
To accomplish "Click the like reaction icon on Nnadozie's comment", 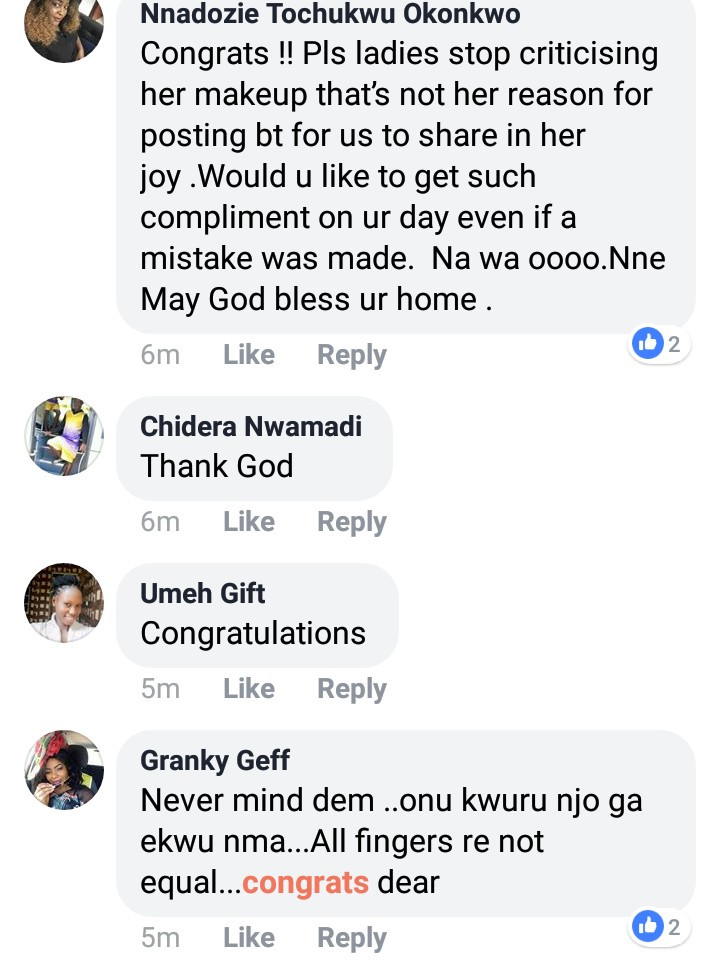I will [648, 344].
